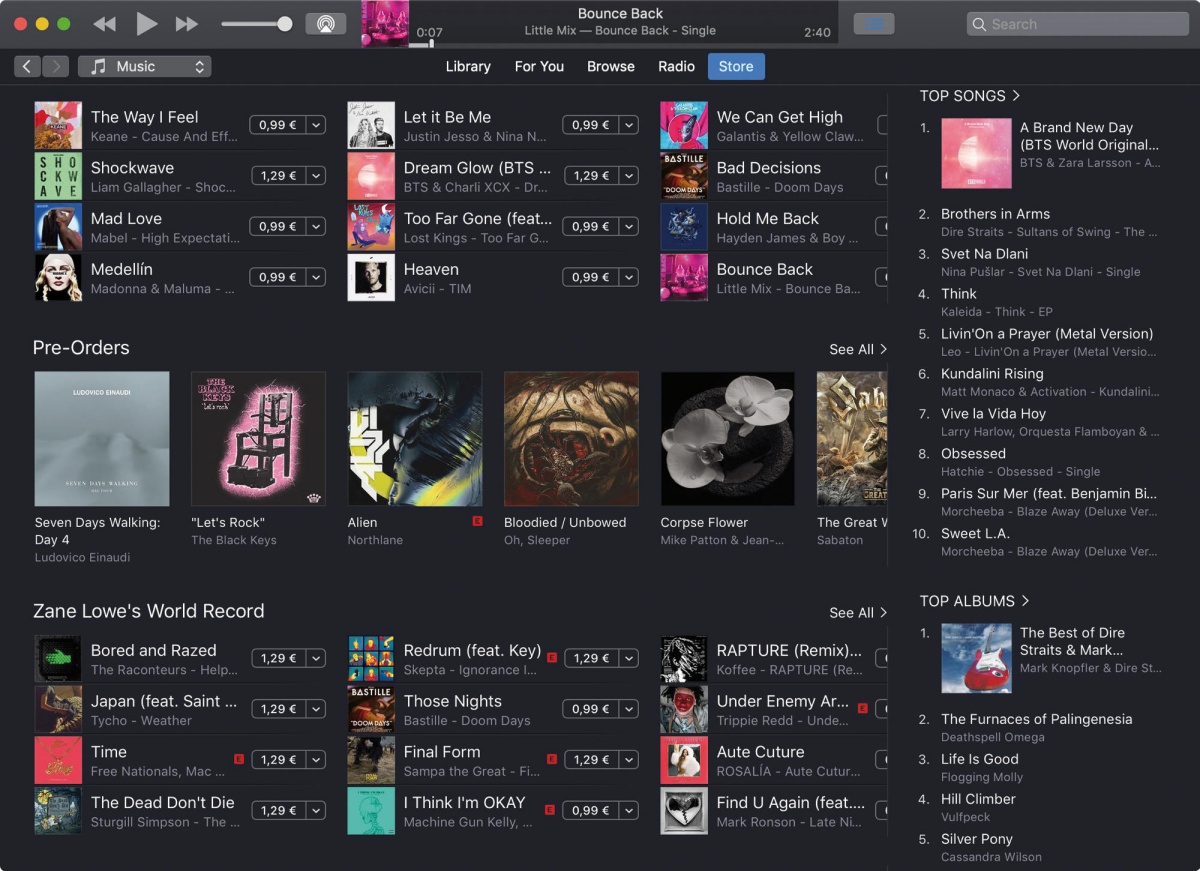Image resolution: width=1200 pixels, height=871 pixels.
Task: Adjust the volume slider
Action: point(257,24)
